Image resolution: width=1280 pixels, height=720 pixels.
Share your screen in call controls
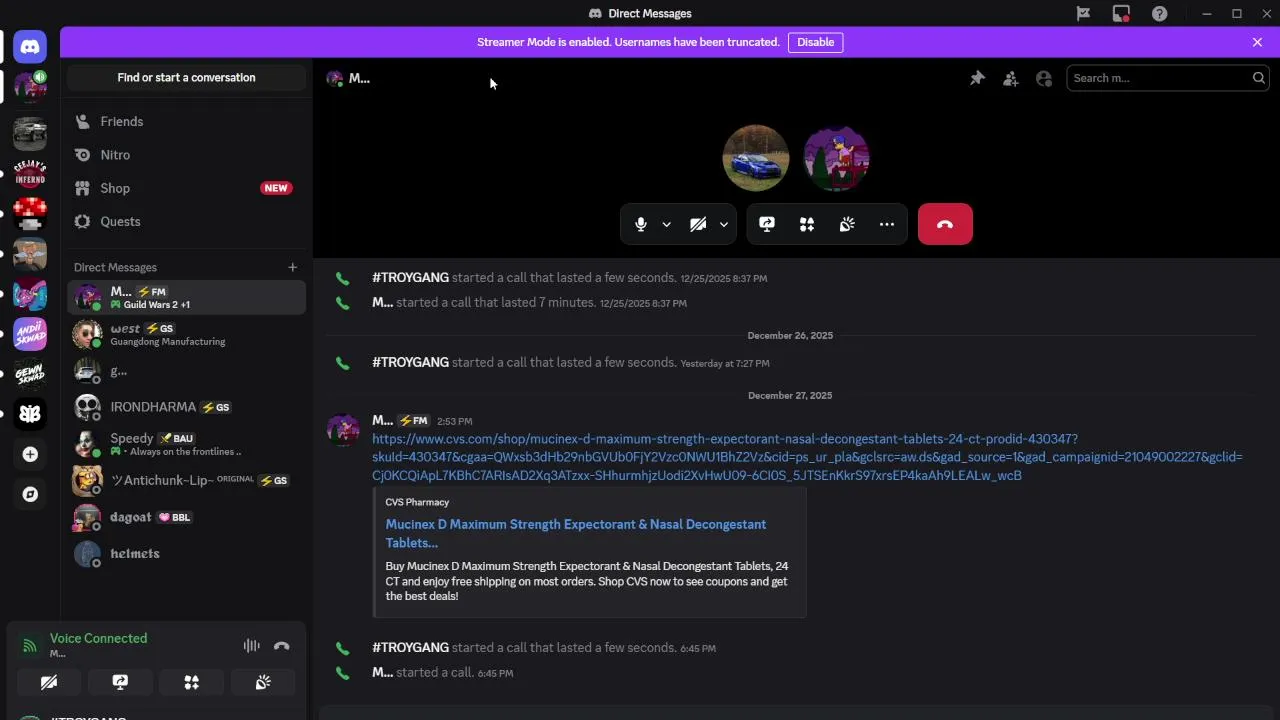[x=767, y=224]
